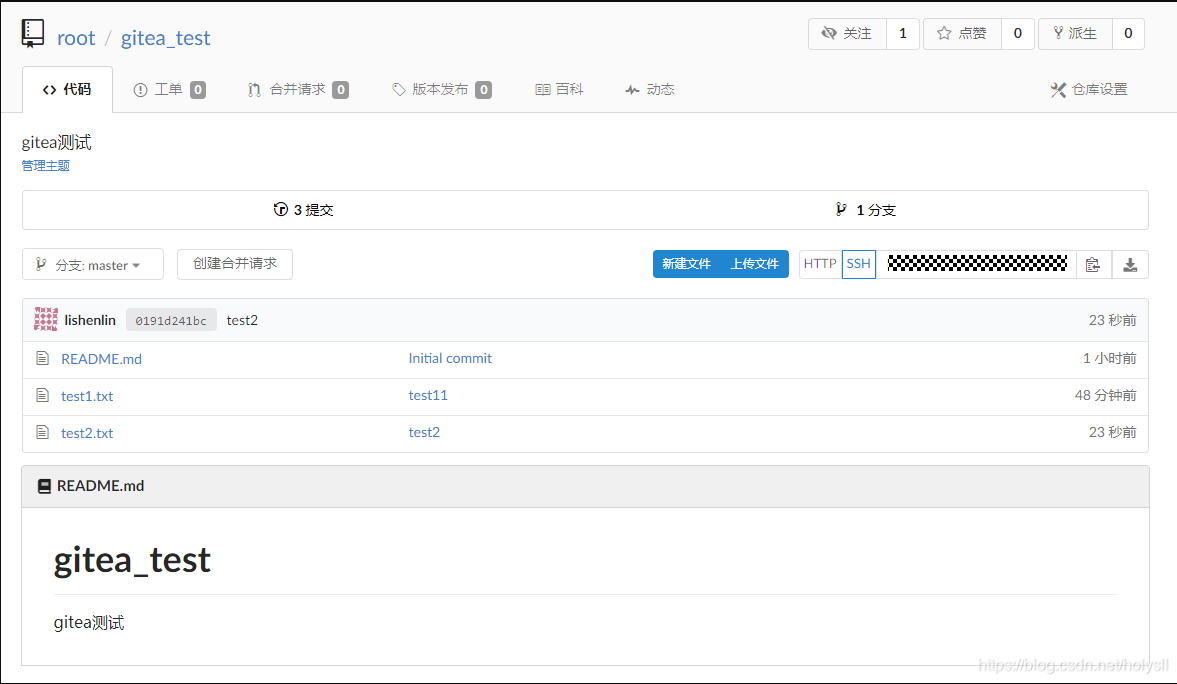This screenshot has width=1177, height=684.
Task: View fork count beside 派生
Action: click(1127, 33)
